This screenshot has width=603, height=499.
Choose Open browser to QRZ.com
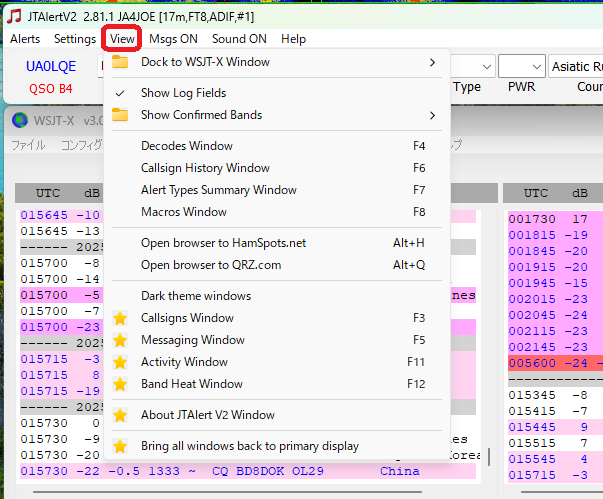pyautogui.click(x=277, y=265)
